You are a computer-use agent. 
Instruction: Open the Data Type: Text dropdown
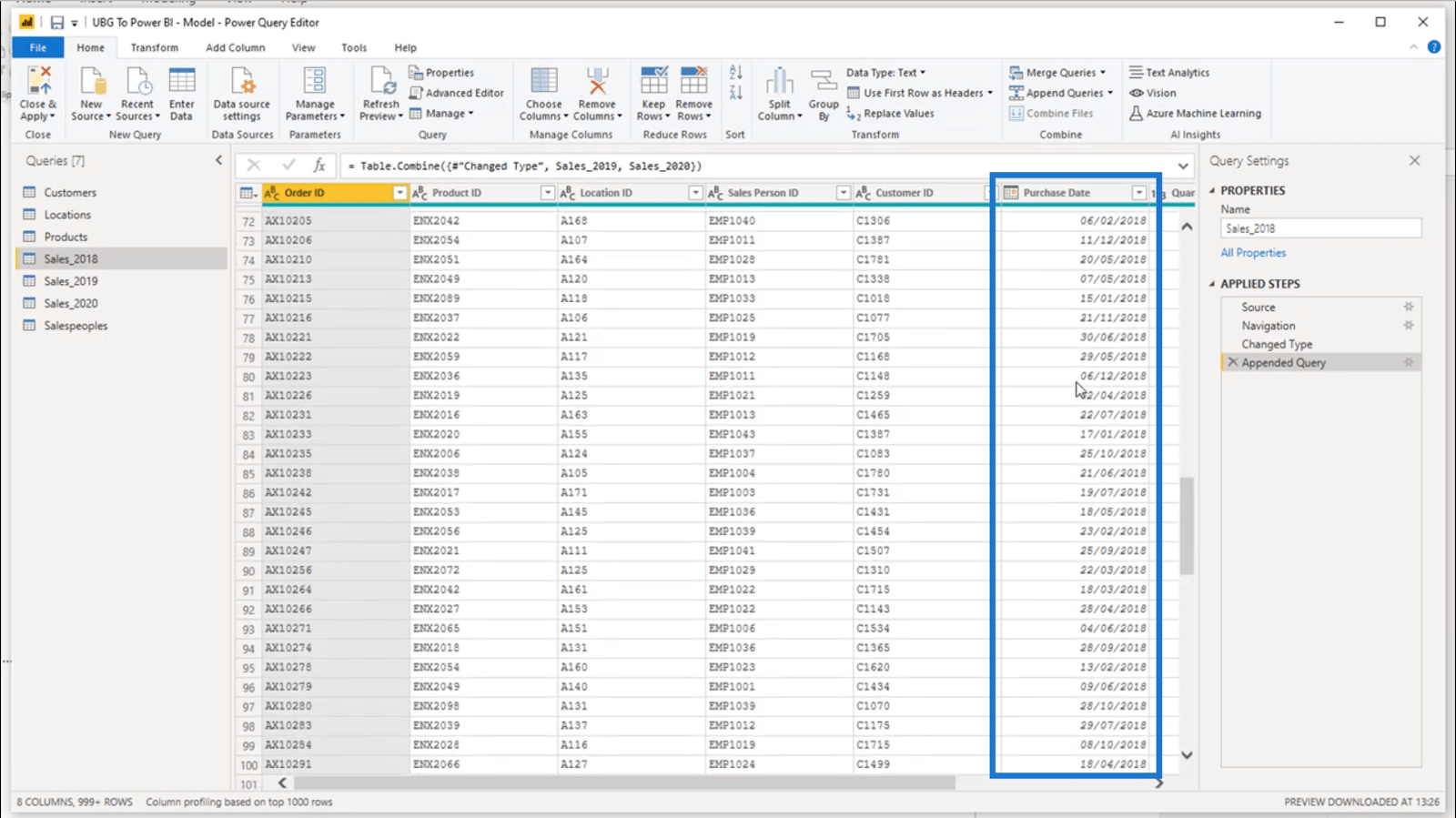(886, 73)
